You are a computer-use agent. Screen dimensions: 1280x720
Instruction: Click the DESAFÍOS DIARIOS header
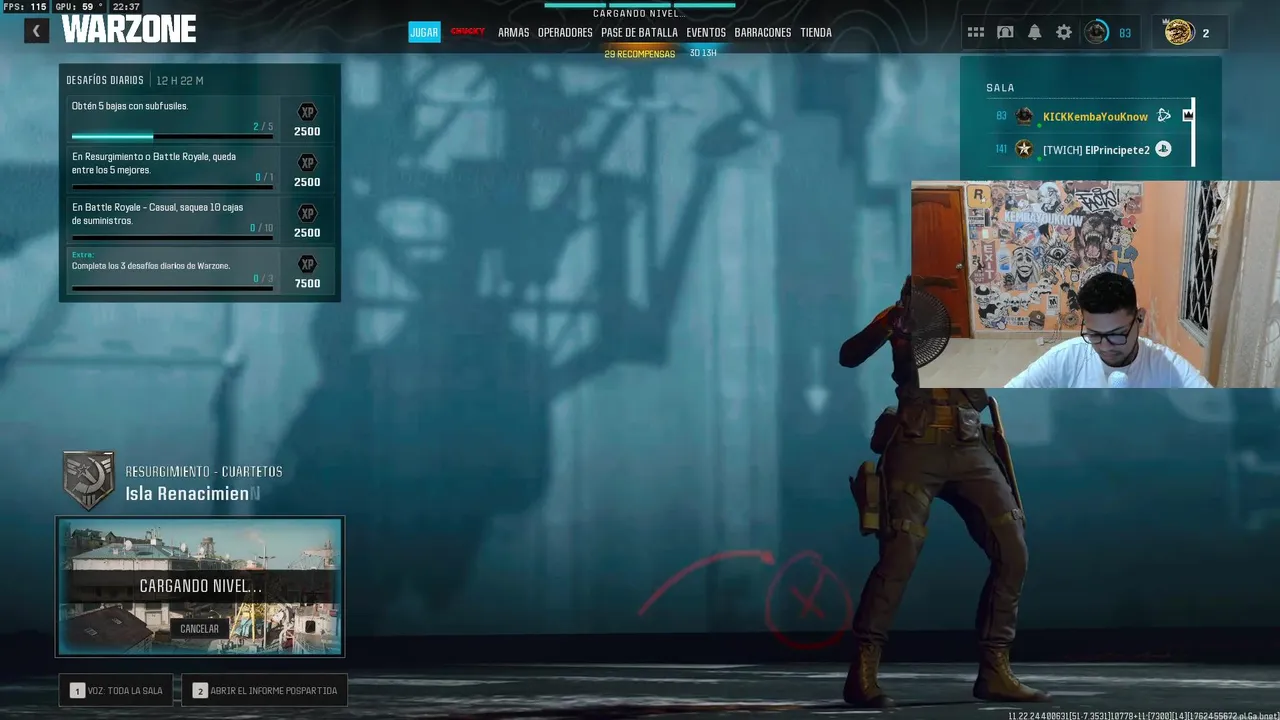[x=104, y=80]
